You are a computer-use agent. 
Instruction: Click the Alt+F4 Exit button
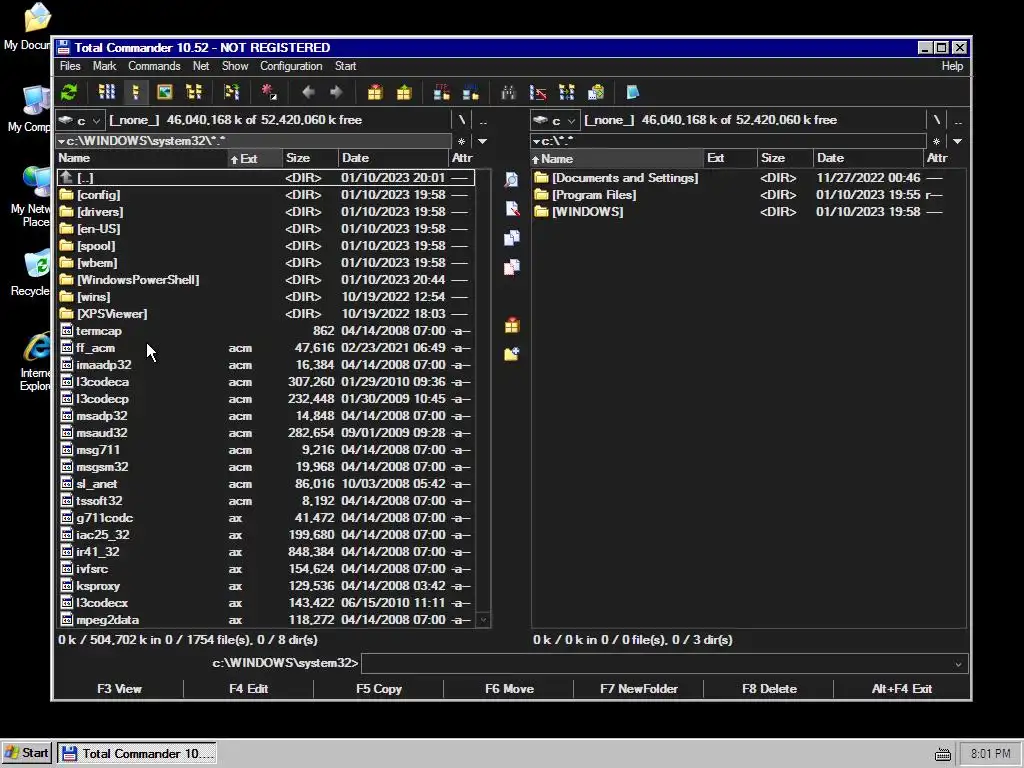pyautogui.click(x=902, y=689)
